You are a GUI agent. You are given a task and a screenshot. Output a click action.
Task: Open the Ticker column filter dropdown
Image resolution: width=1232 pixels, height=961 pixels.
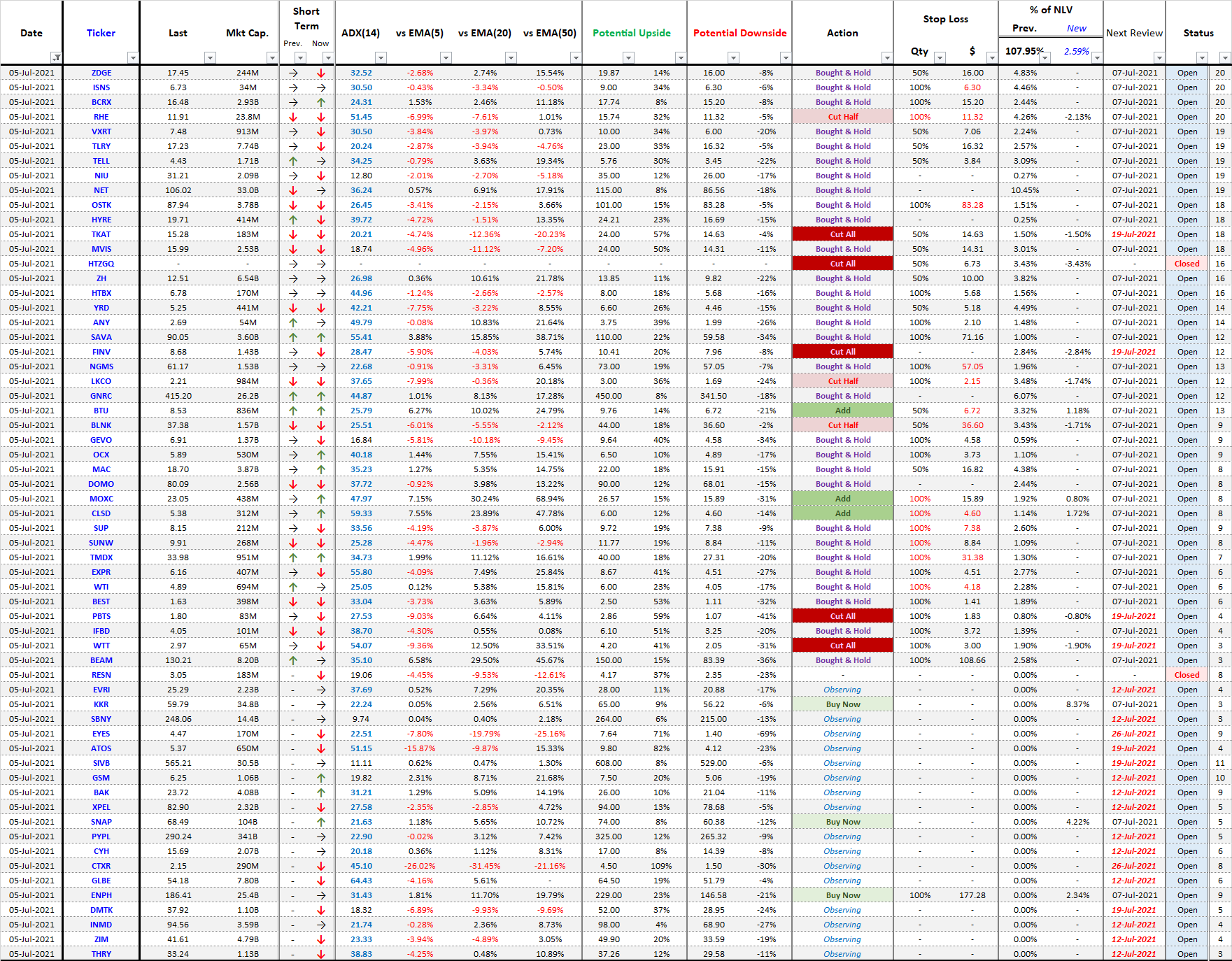(x=133, y=57)
